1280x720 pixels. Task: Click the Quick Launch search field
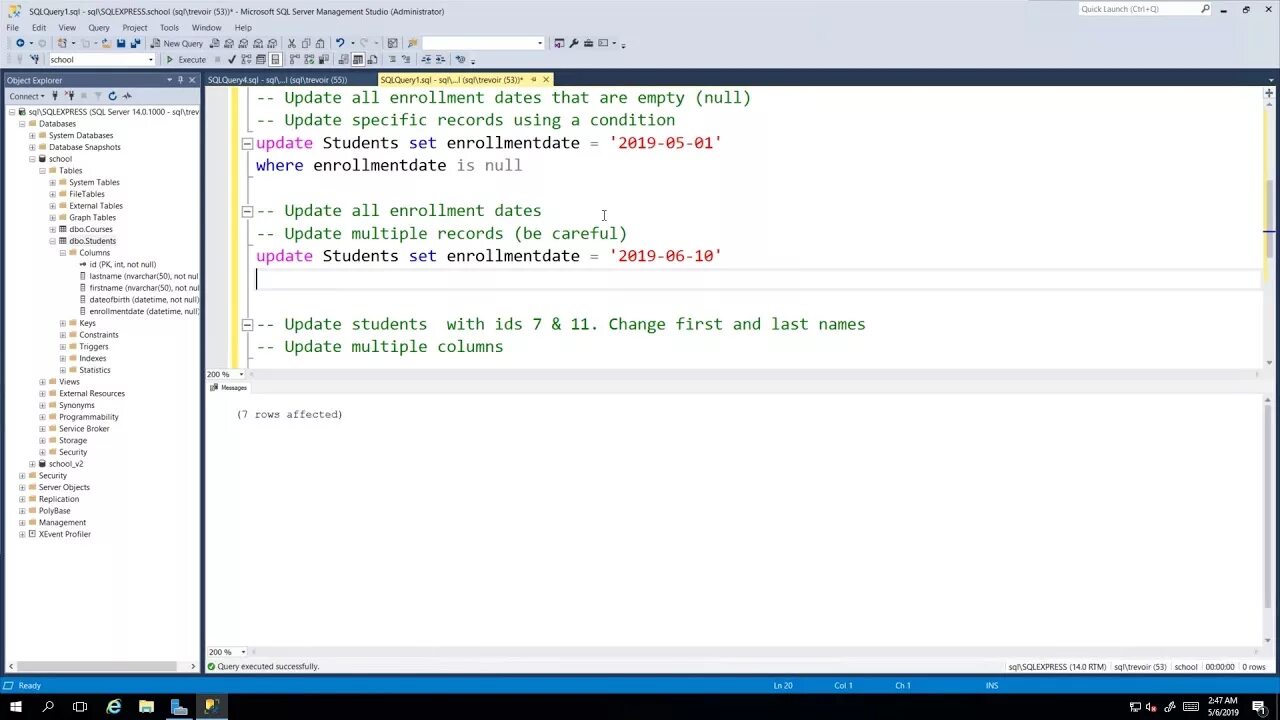(x=1145, y=9)
